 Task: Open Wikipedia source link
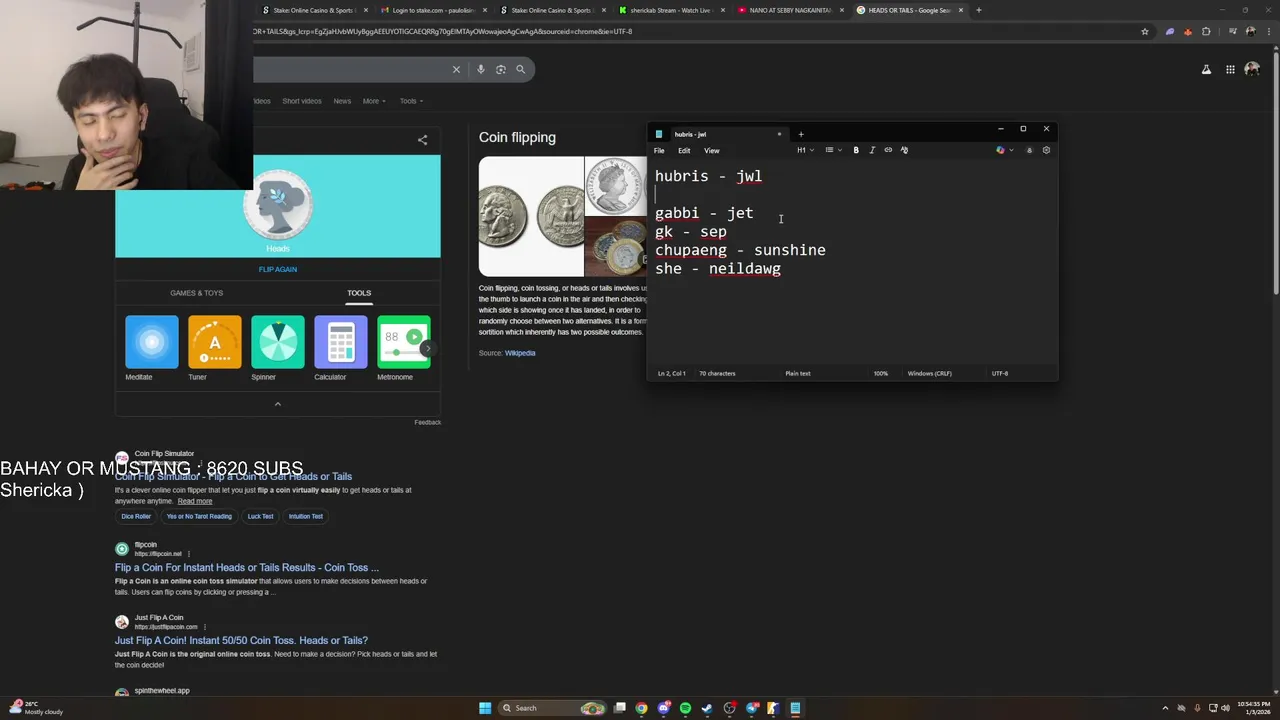[x=520, y=353]
